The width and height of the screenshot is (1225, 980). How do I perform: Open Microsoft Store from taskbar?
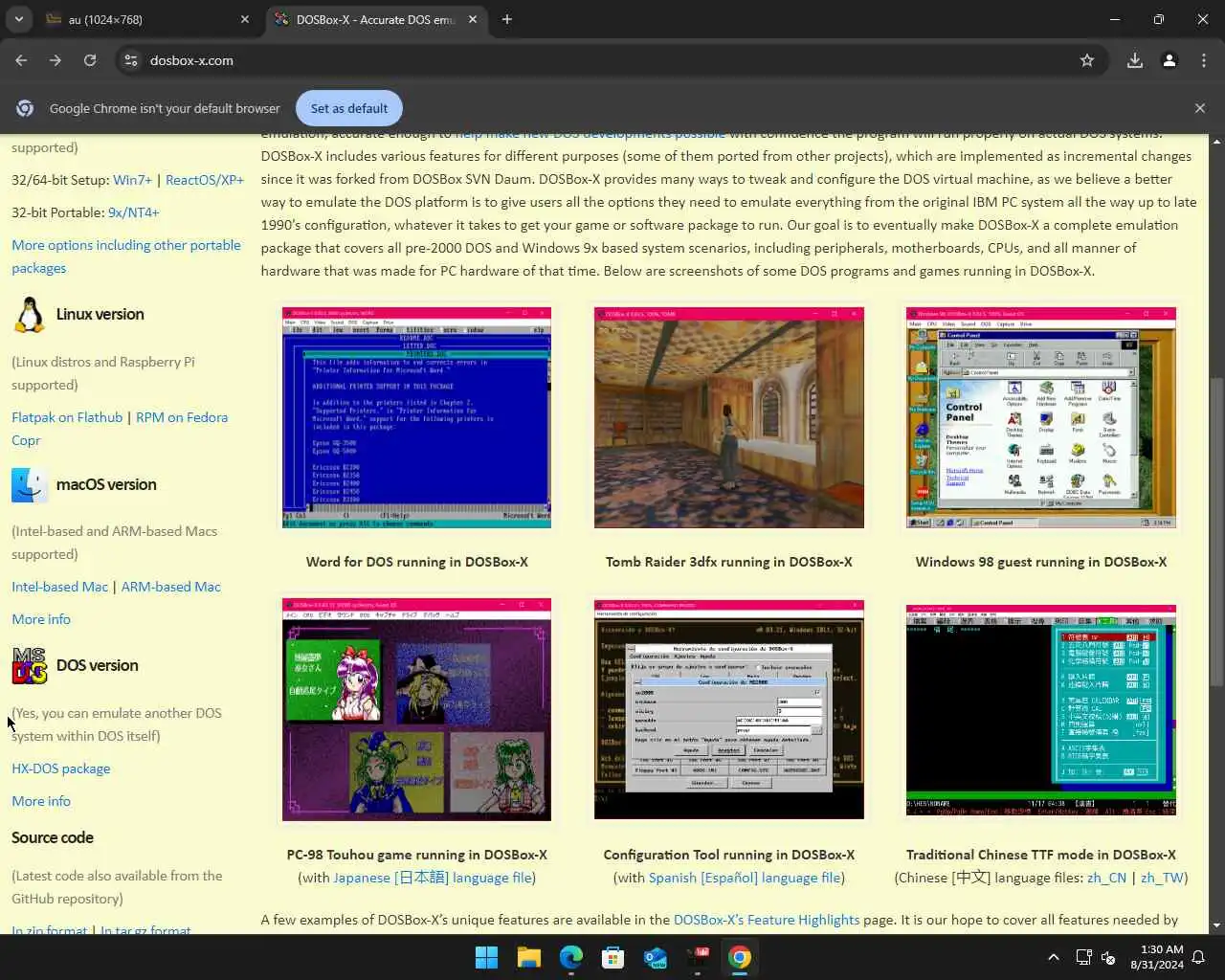pyautogui.click(x=613, y=957)
